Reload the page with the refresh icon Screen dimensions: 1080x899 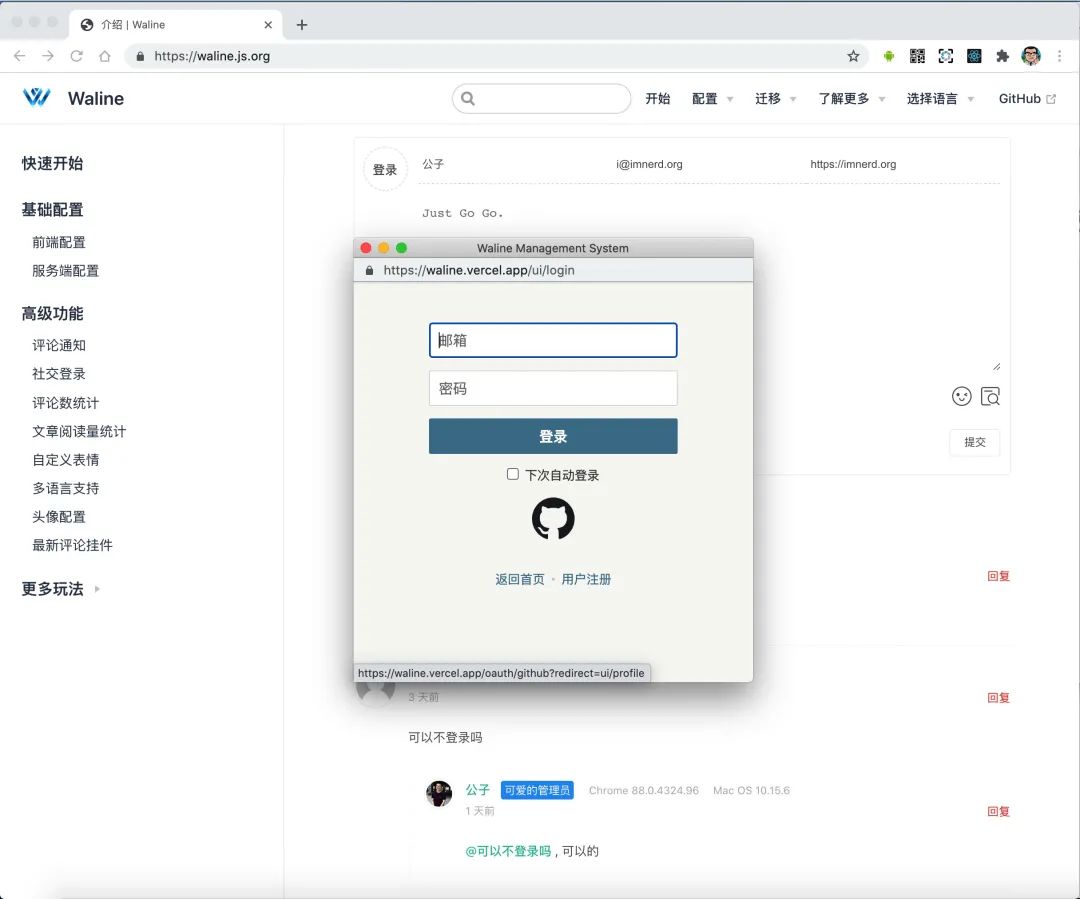coord(76,56)
